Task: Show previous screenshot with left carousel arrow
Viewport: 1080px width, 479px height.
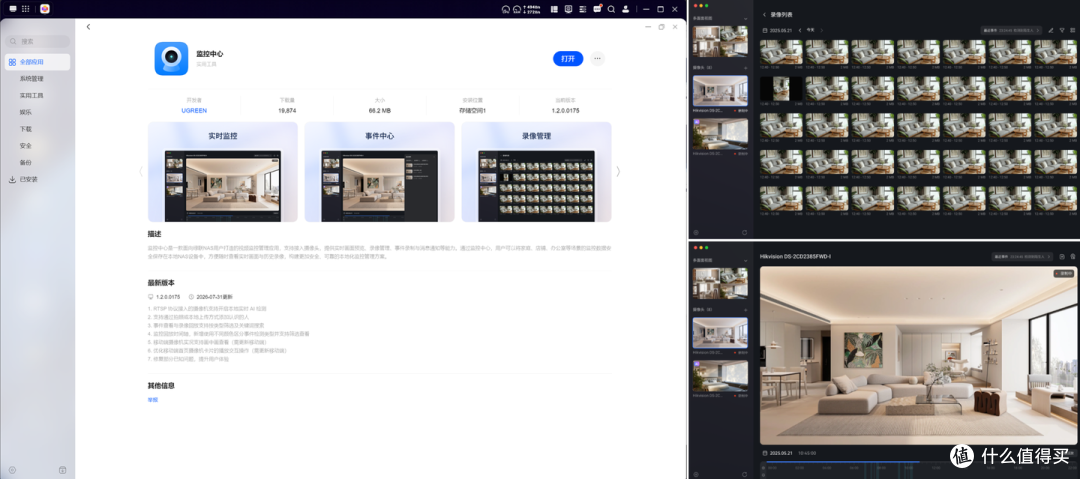Action: coord(141,172)
